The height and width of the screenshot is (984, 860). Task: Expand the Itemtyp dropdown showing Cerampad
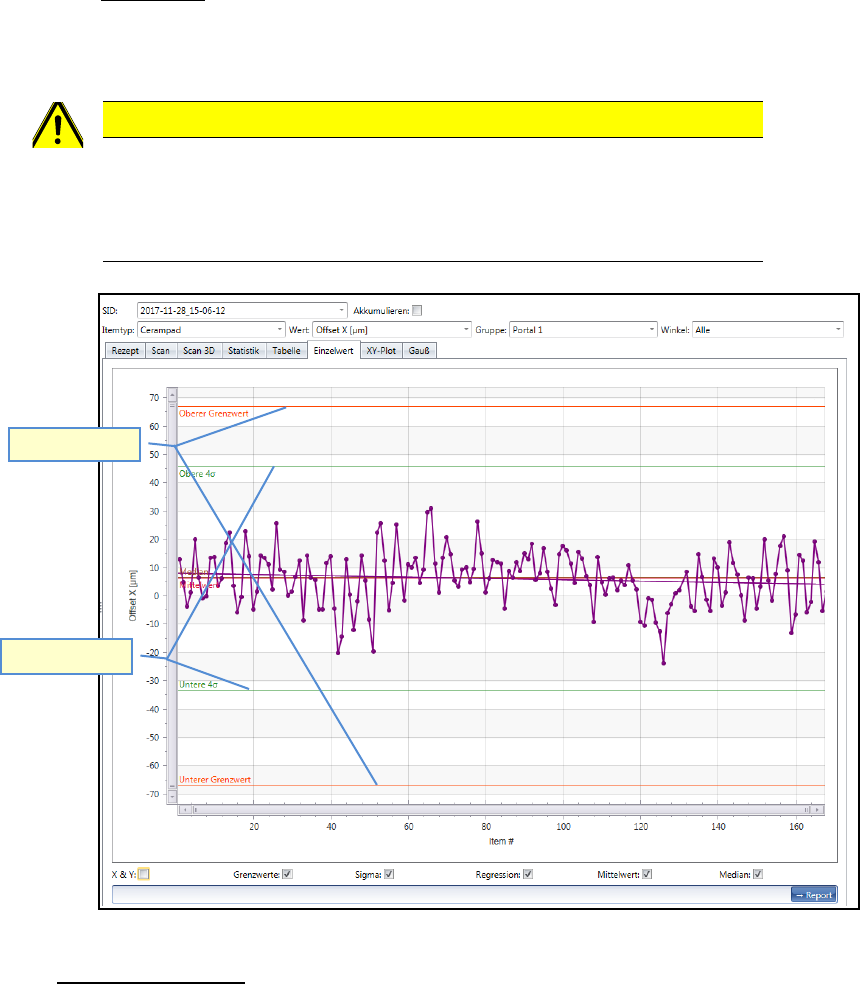280,329
